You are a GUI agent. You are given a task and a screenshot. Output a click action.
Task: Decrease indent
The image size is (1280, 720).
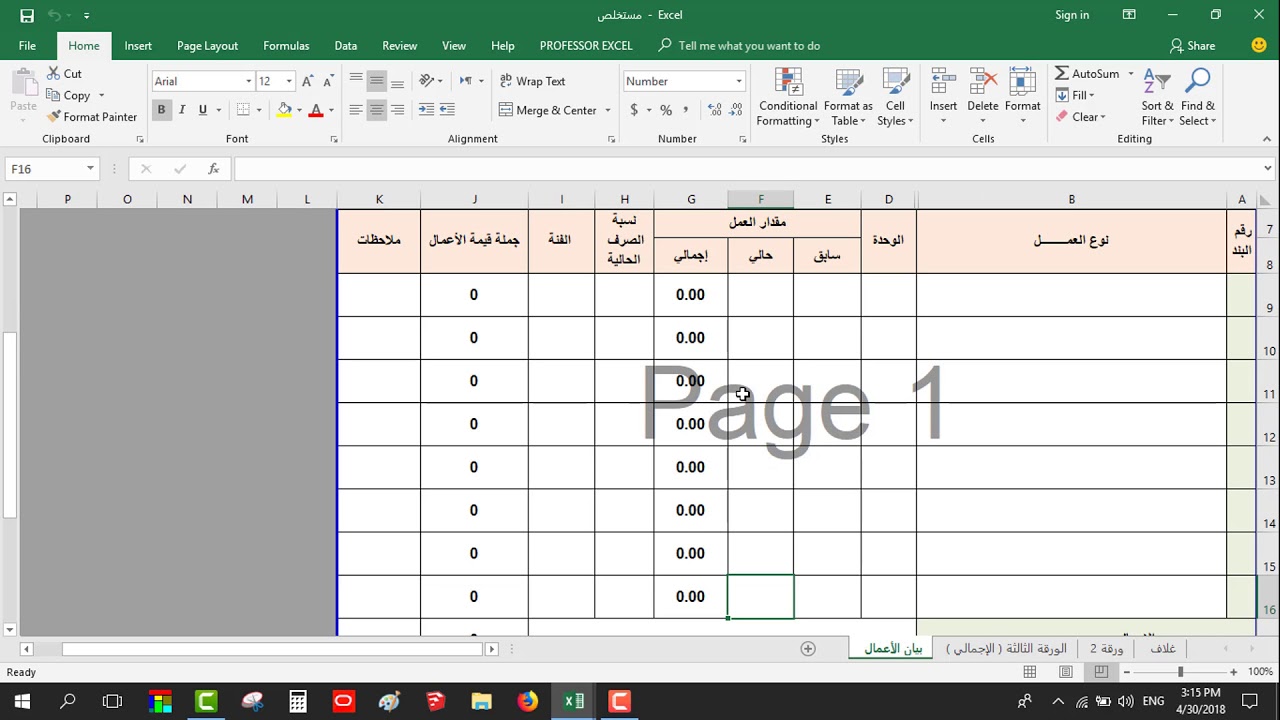tap(426, 110)
